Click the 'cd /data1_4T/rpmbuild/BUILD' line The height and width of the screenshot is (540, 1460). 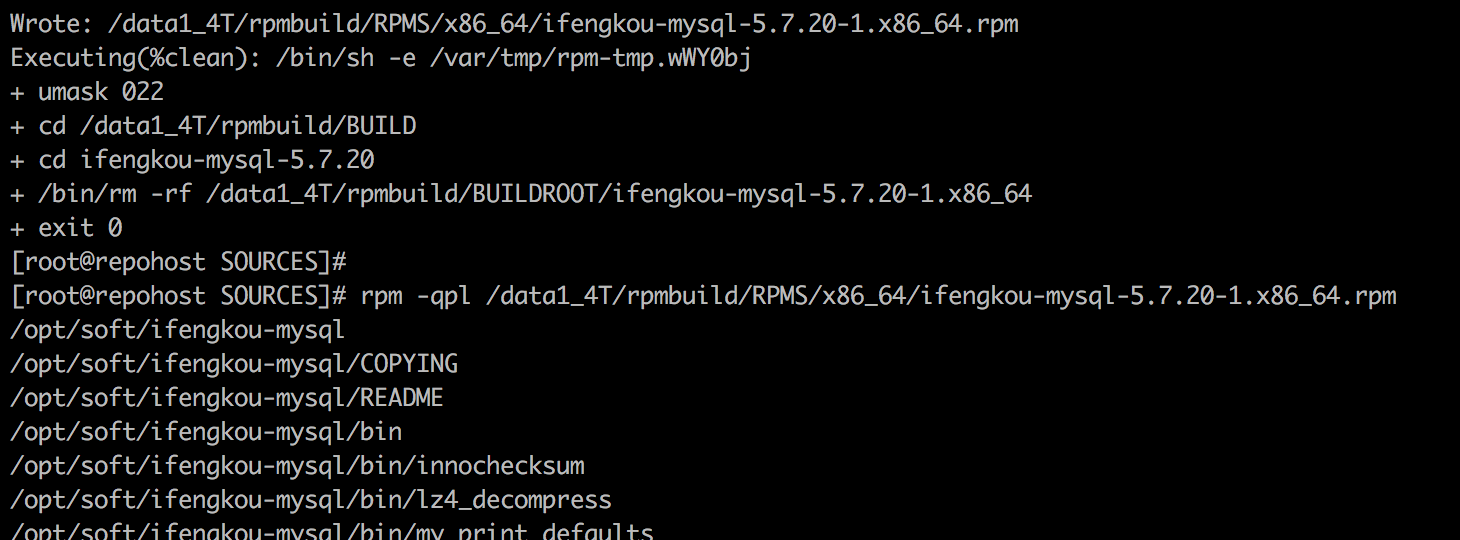[227, 126]
